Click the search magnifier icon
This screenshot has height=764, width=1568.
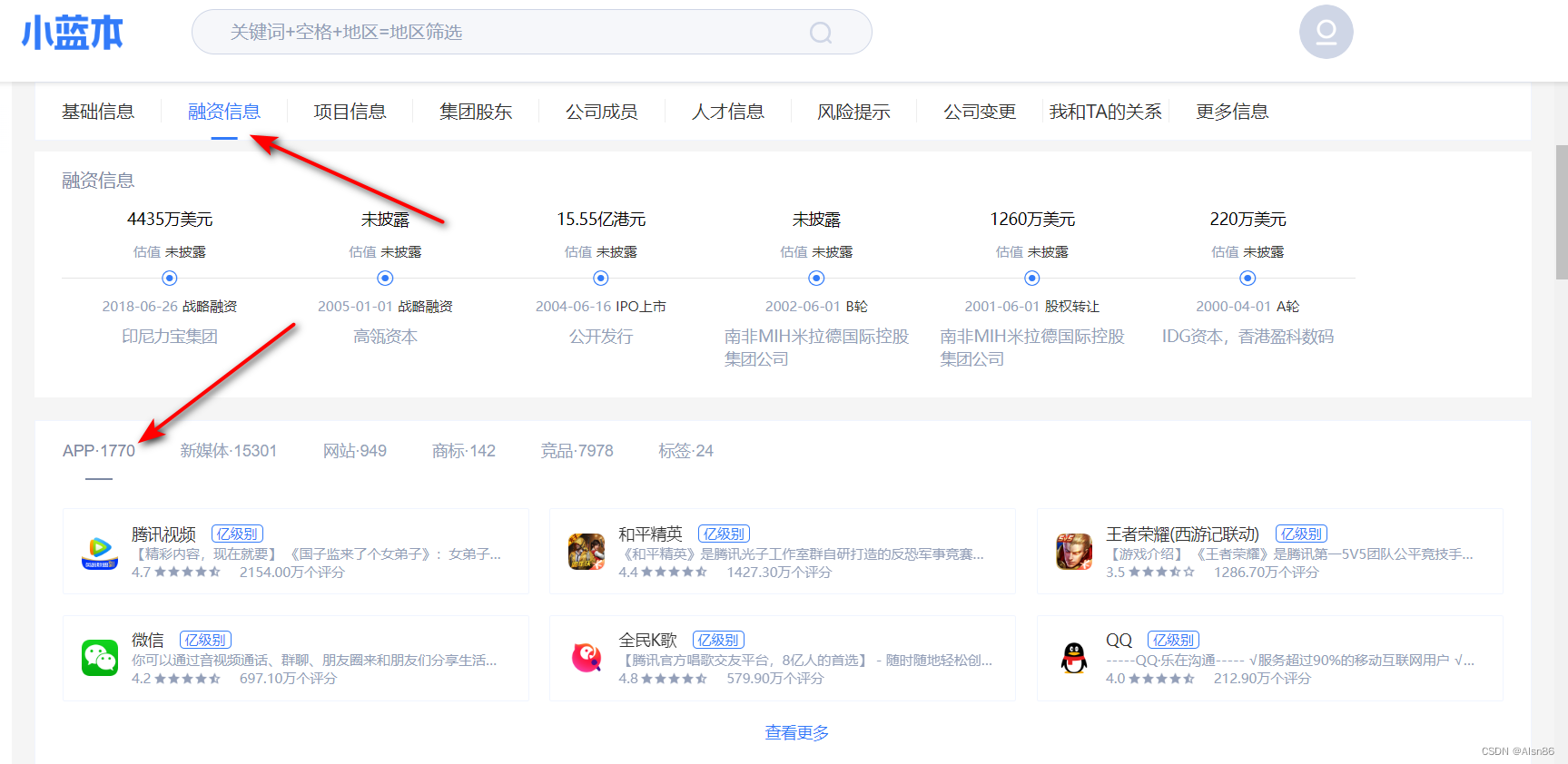821,33
